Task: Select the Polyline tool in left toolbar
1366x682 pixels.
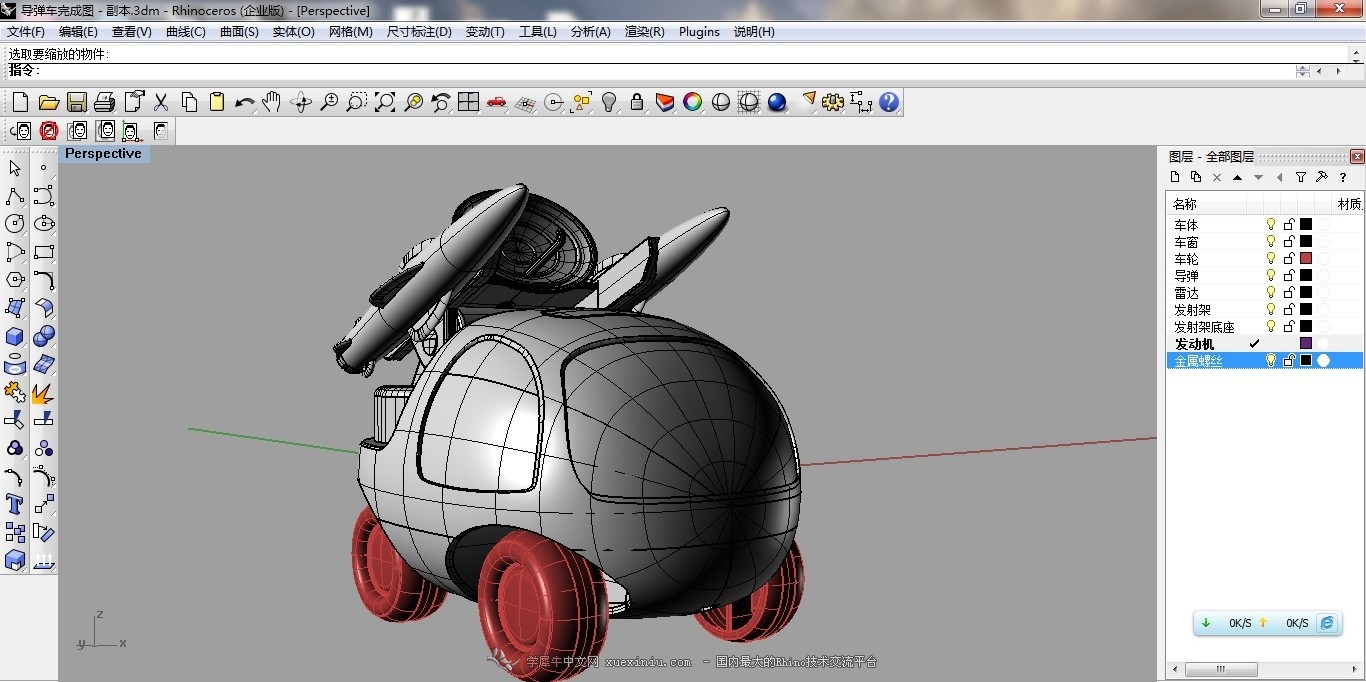Action: 15,196
